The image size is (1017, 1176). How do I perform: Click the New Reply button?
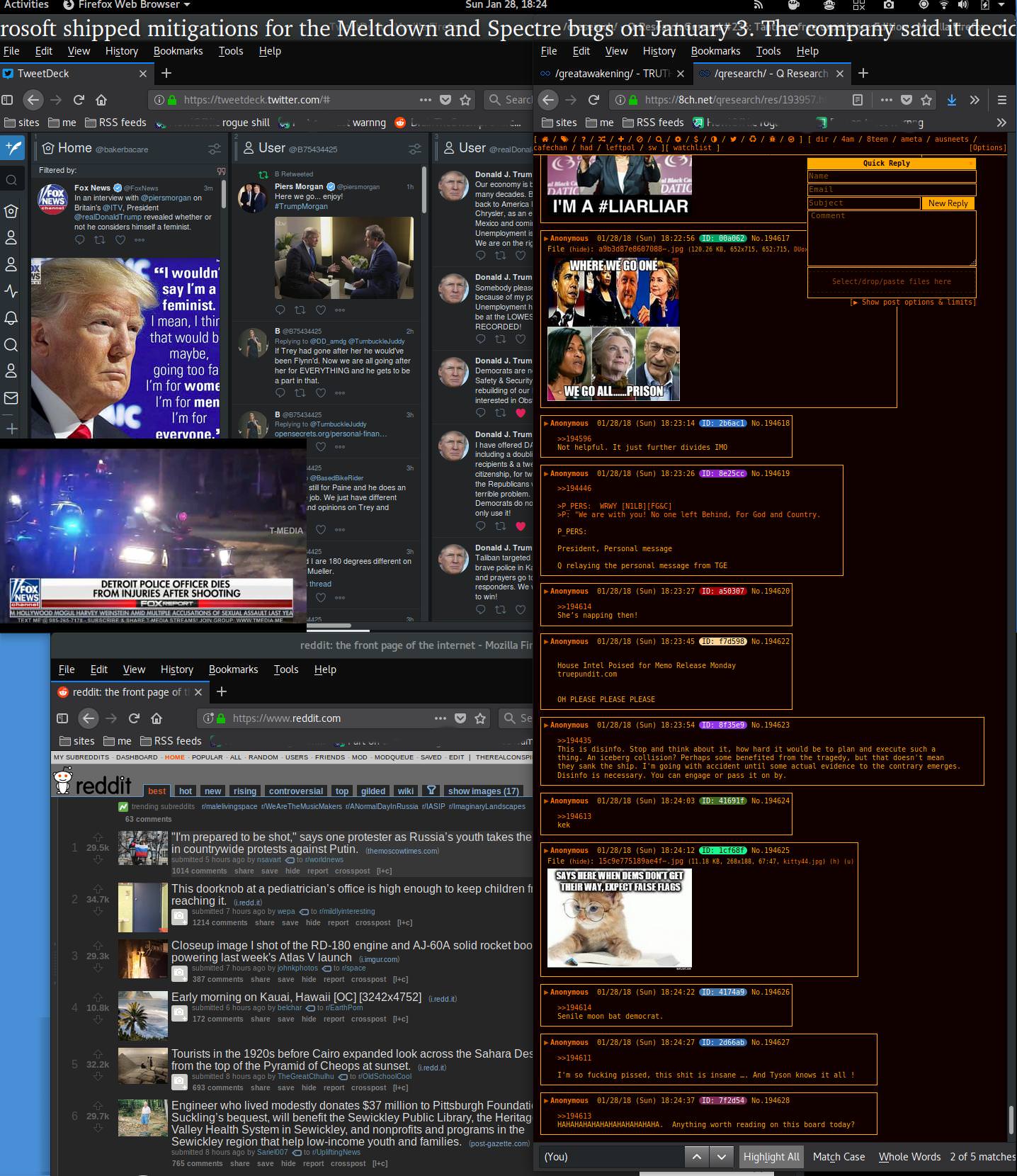pyautogui.click(x=948, y=203)
